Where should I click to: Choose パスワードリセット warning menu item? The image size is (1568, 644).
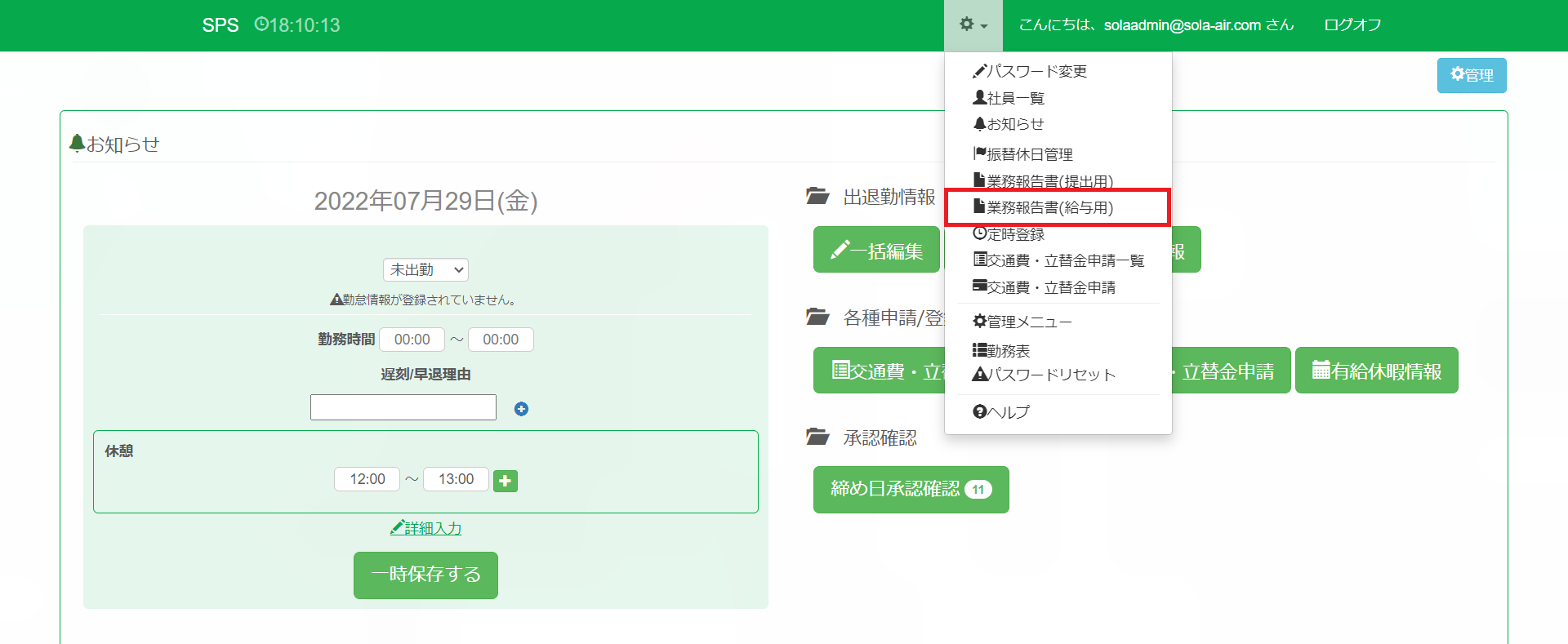[1044, 375]
